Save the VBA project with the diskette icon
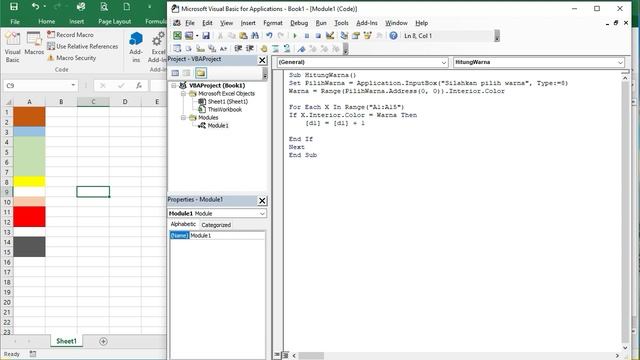Image resolution: width=640 pixels, height=360 pixels. 206,36
